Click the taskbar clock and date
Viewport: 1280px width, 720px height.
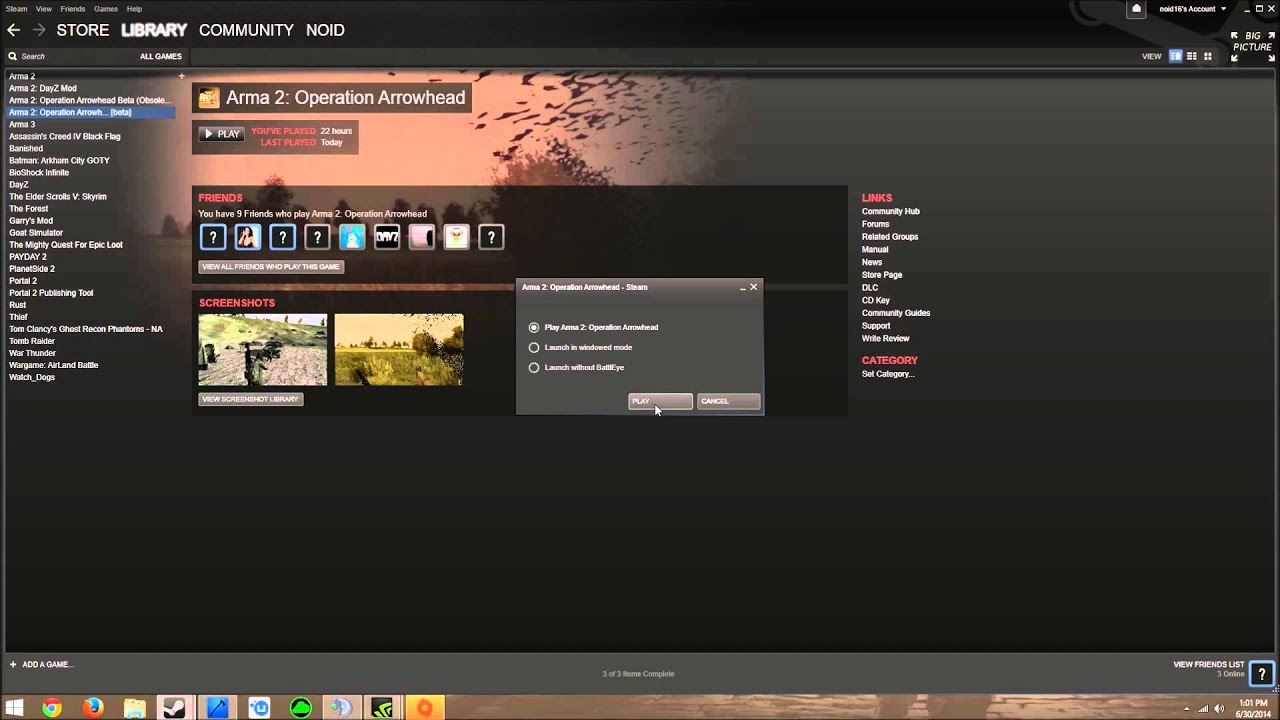click(1253, 708)
